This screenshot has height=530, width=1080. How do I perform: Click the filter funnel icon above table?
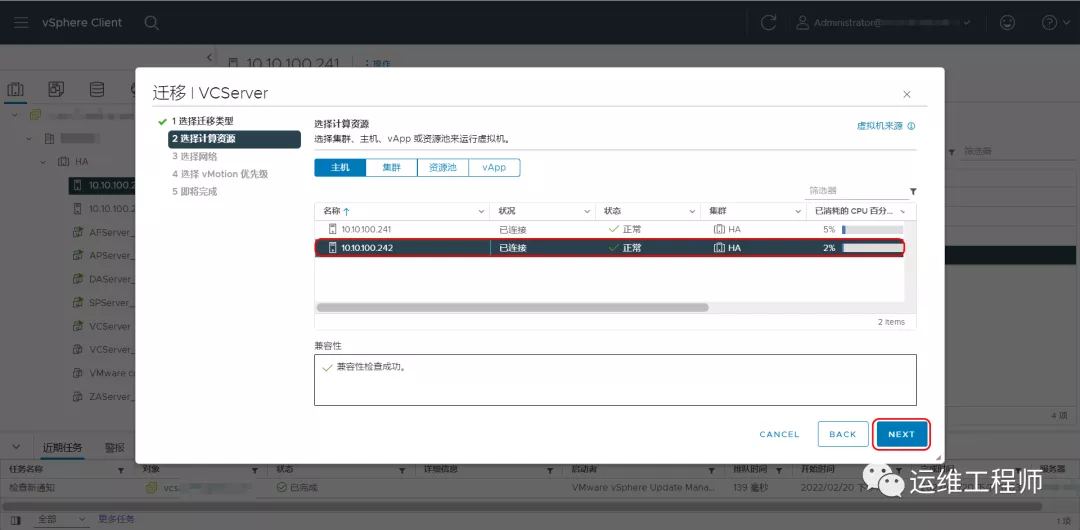click(912, 191)
